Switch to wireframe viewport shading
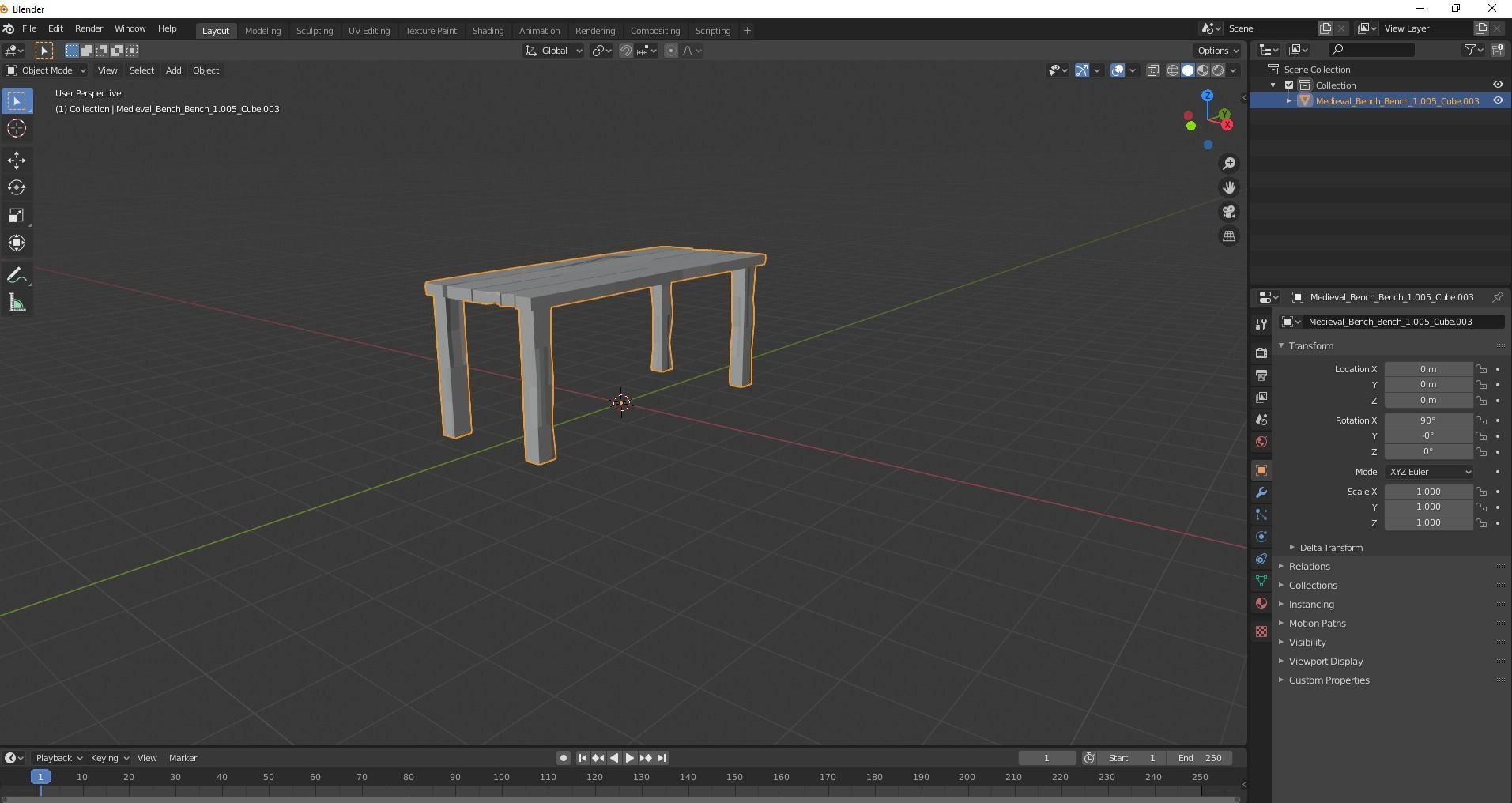This screenshot has height=803, width=1512. click(x=1173, y=70)
